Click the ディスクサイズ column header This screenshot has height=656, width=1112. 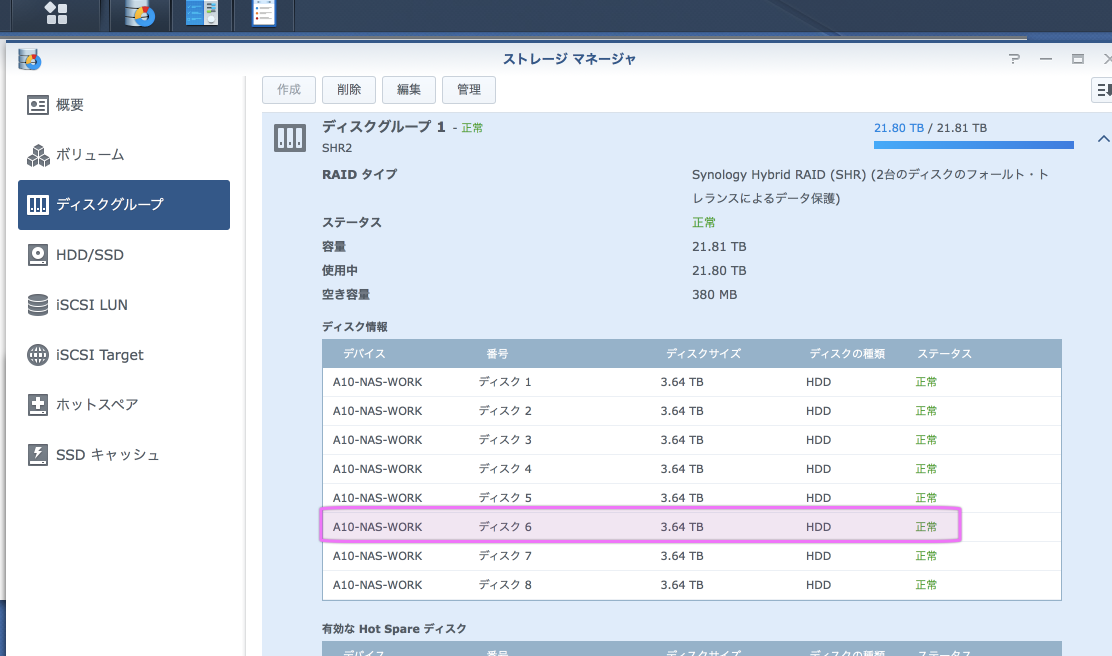(703, 354)
